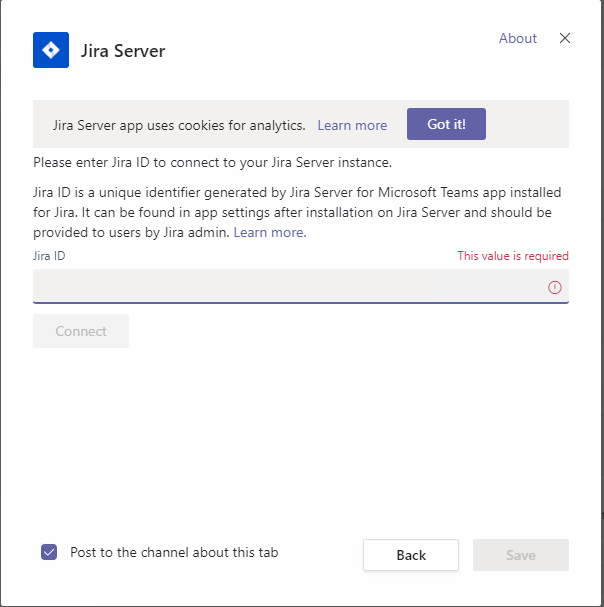Click the 'This value is required' error message
Screen dimensions: 604x607
[x=513, y=256]
